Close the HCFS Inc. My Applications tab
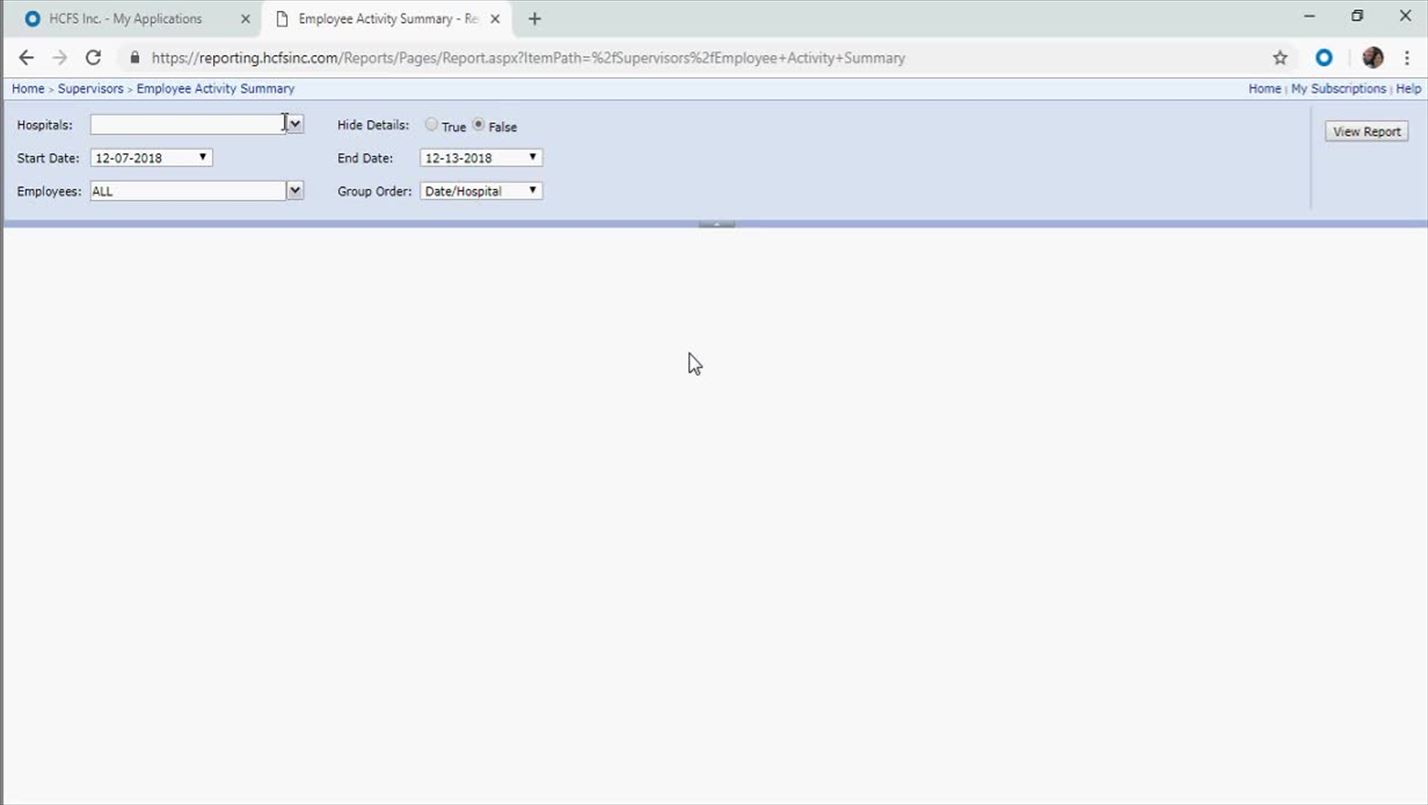The height and width of the screenshot is (805, 1428). click(245, 19)
